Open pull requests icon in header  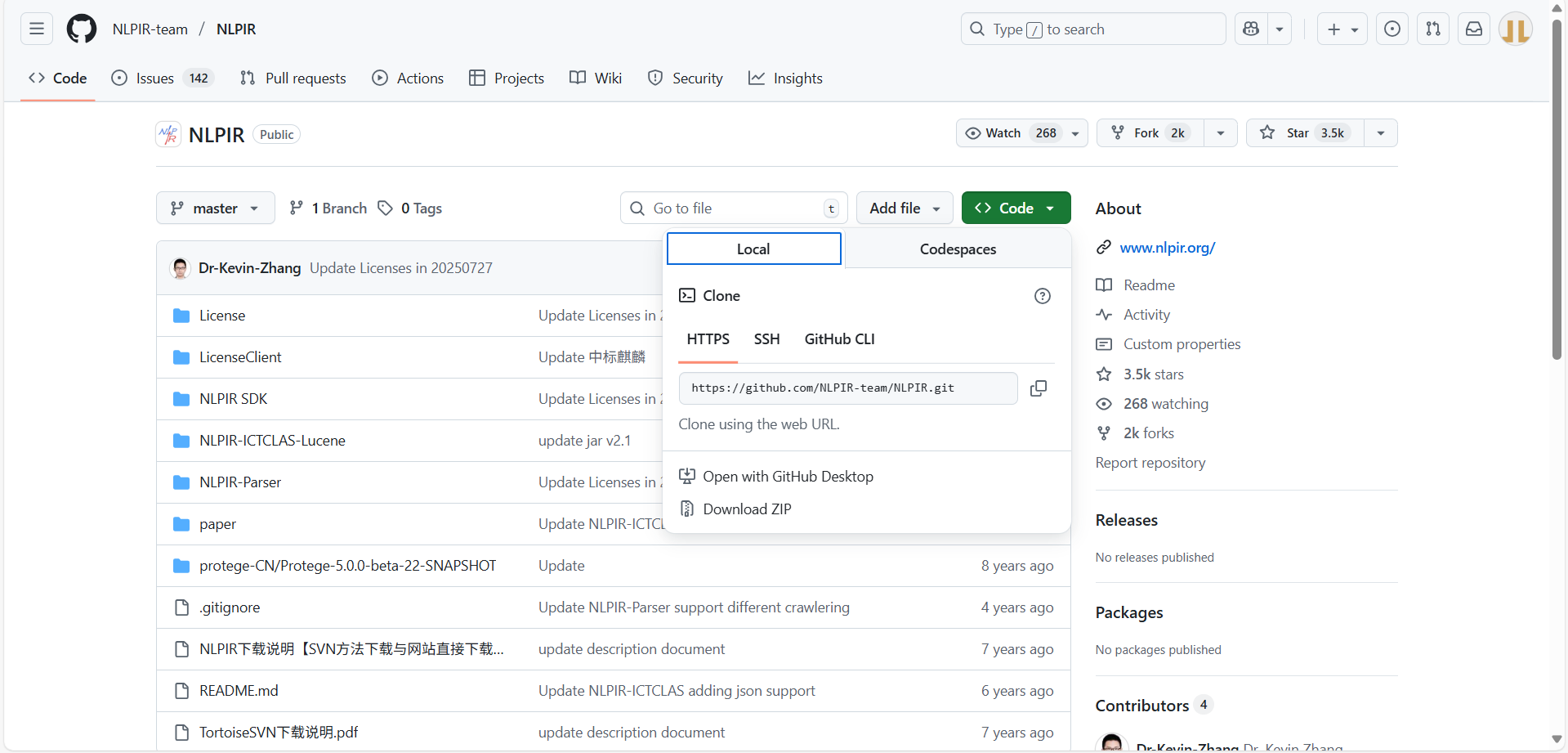click(x=1433, y=29)
